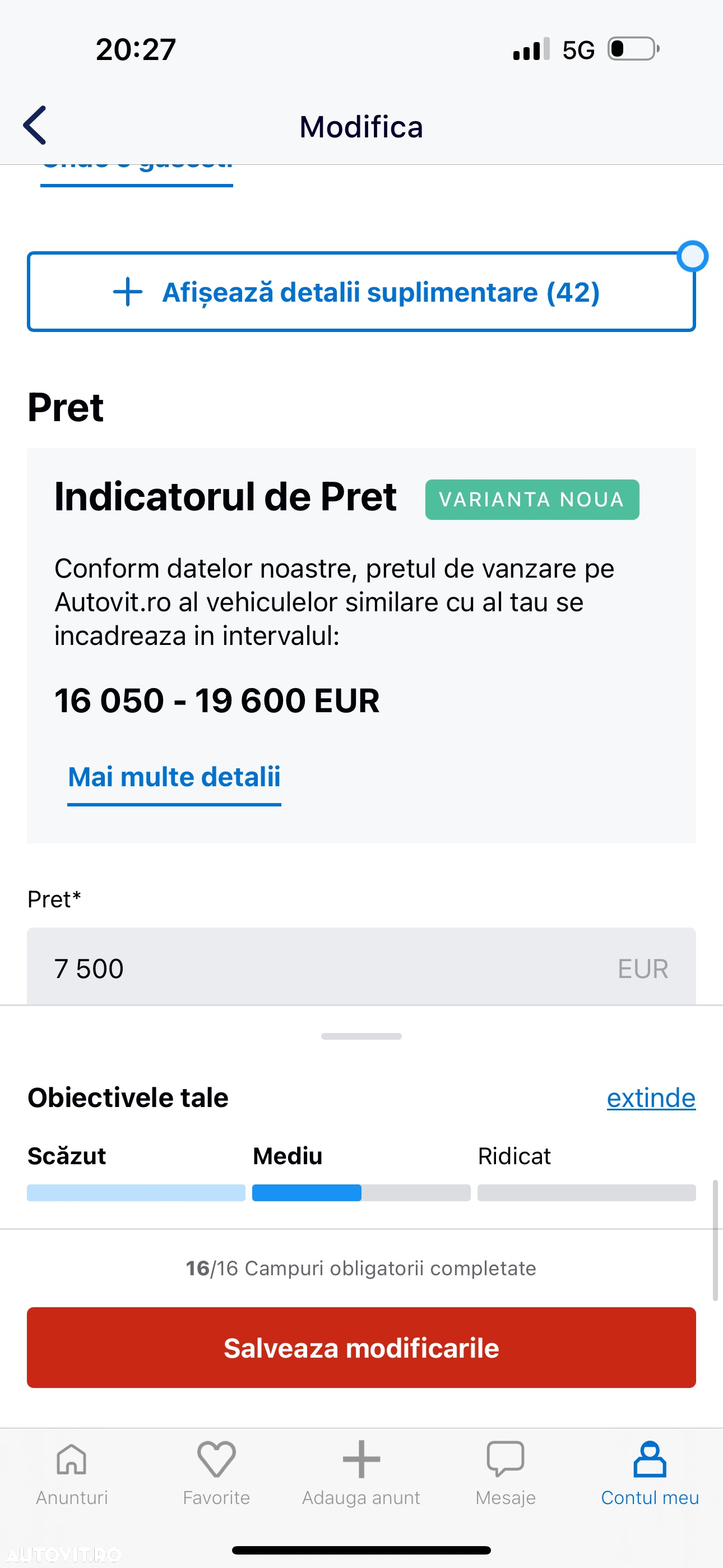The width and height of the screenshot is (723, 1568).
Task: Tap the partially hidden underlined link at top
Action: [137, 173]
